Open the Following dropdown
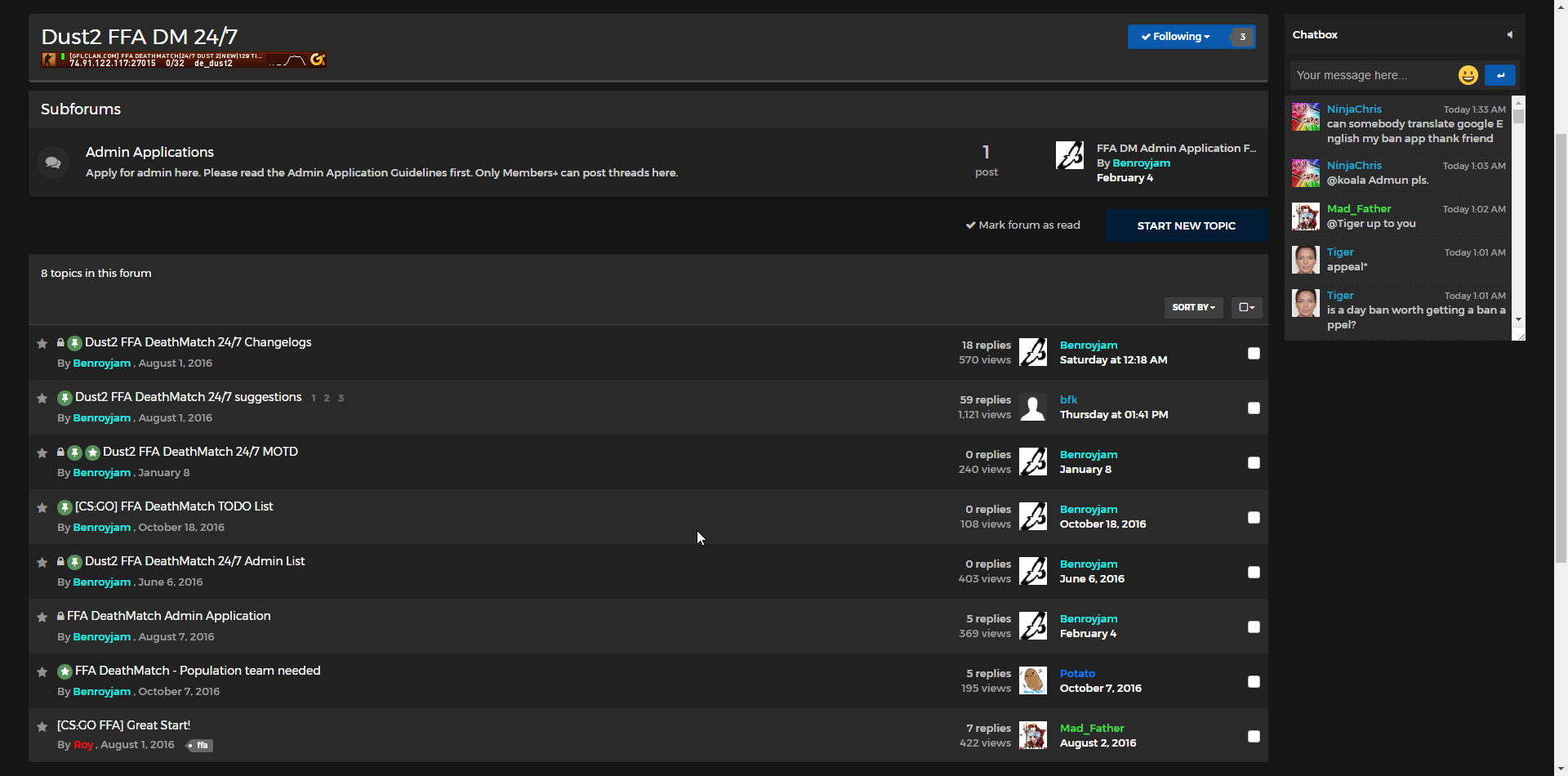The image size is (1568, 776). pyautogui.click(x=1177, y=37)
